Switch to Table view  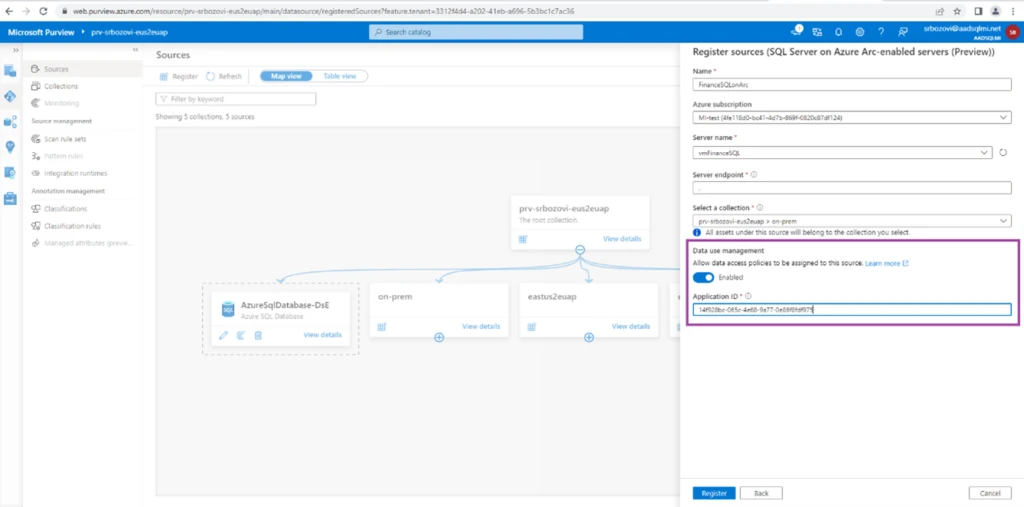click(x=340, y=76)
